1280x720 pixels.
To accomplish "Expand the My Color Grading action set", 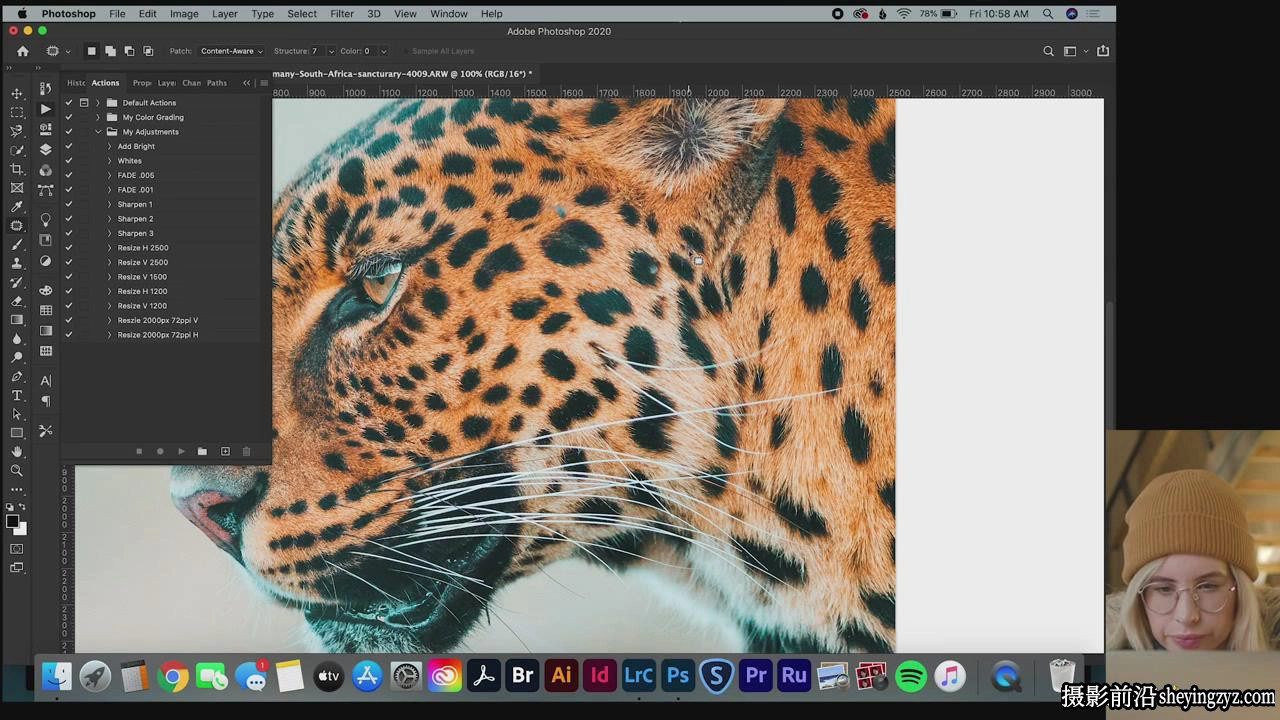I will tap(98, 117).
